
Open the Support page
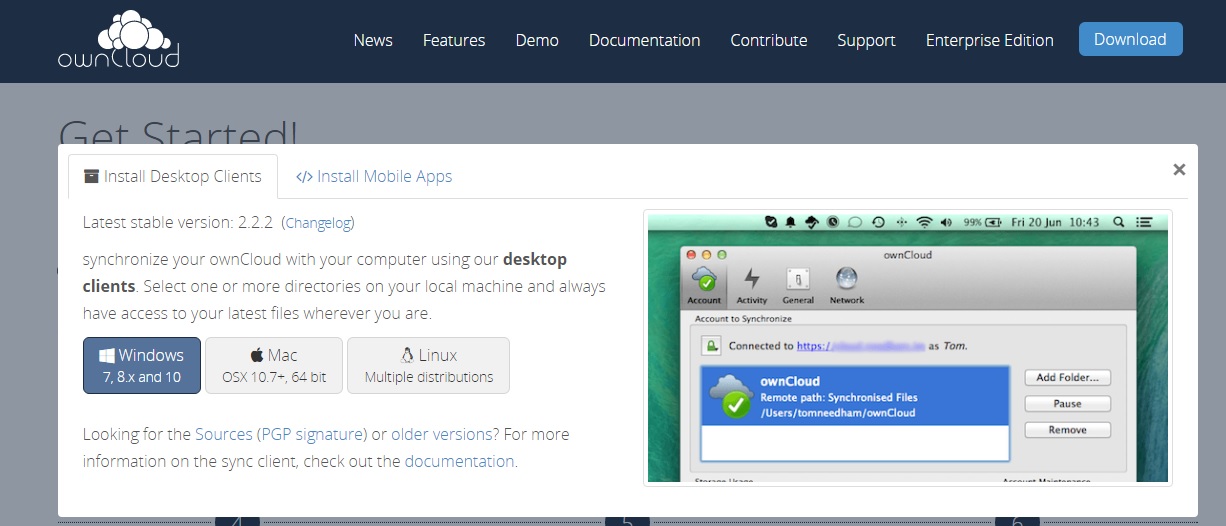pos(866,40)
